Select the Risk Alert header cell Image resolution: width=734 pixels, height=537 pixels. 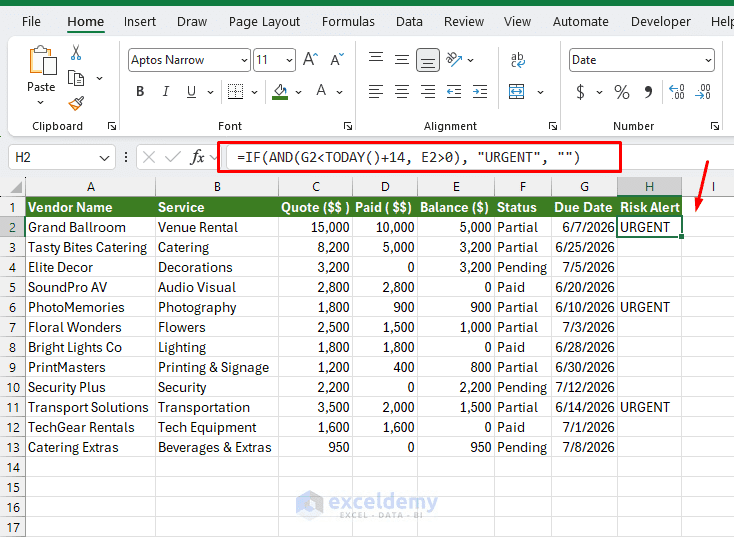click(649, 207)
